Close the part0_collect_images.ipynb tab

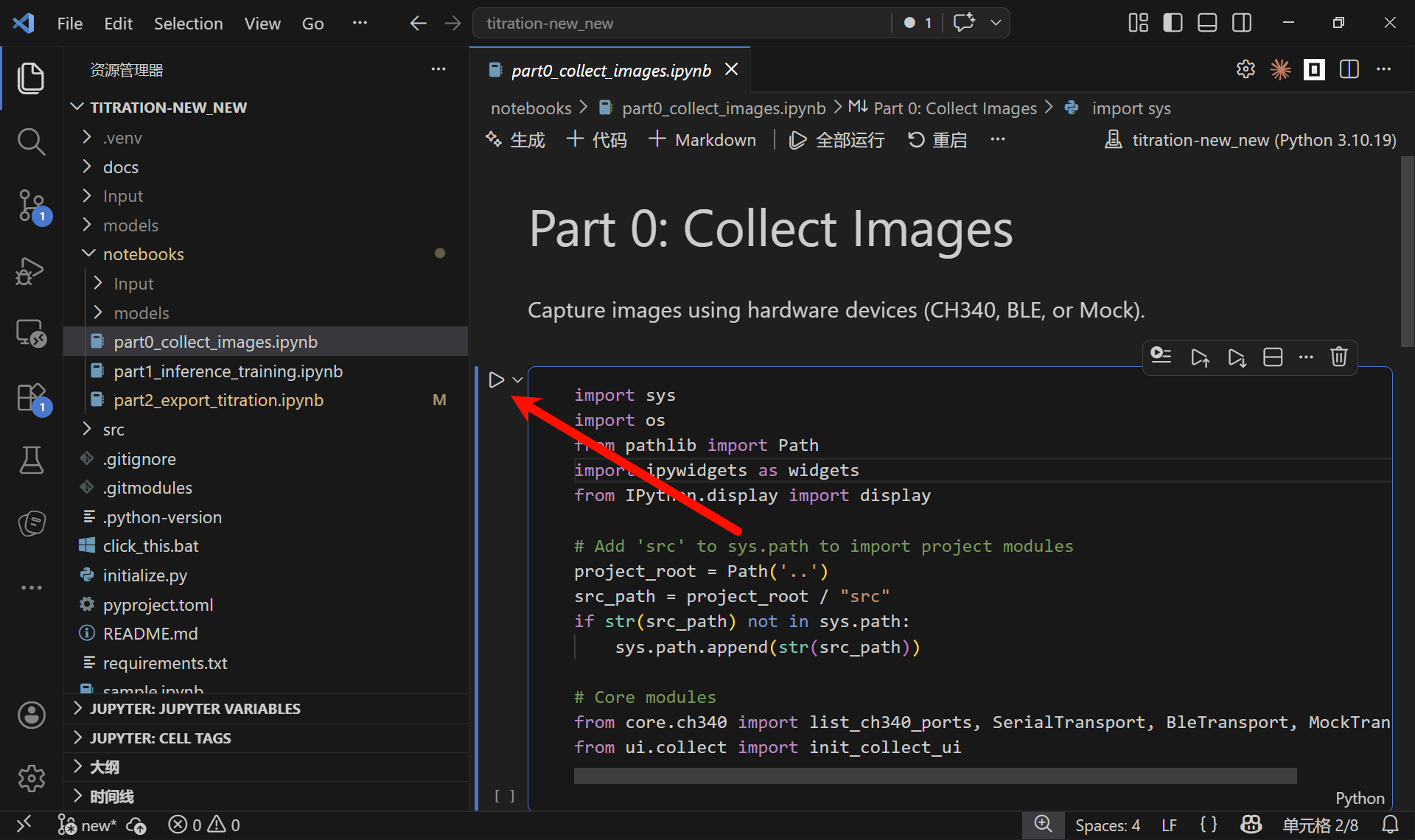tap(731, 69)
